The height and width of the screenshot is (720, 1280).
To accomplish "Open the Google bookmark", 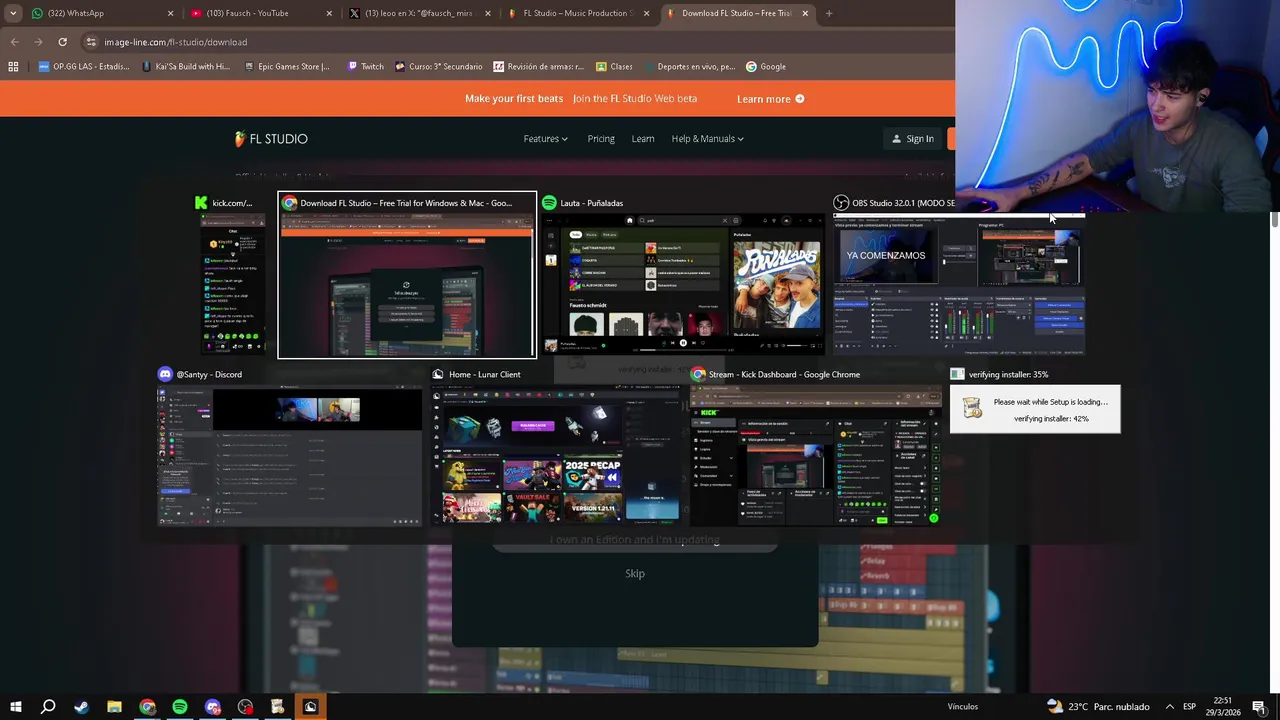I will (766, 67).
